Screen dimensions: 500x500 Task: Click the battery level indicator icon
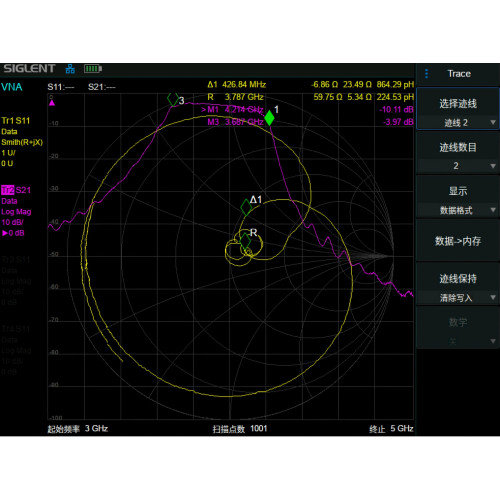pyautogui.click(x=93, y=69)
